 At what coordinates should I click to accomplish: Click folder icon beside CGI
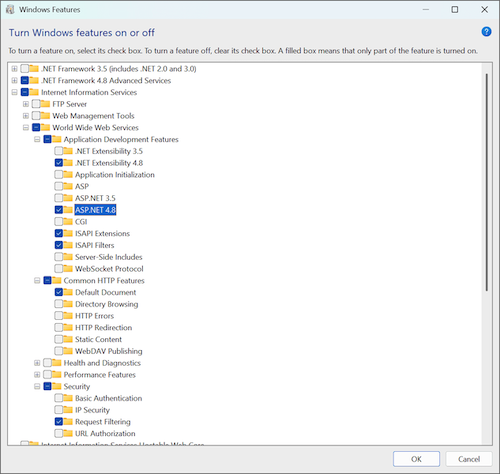pos(68,222)
